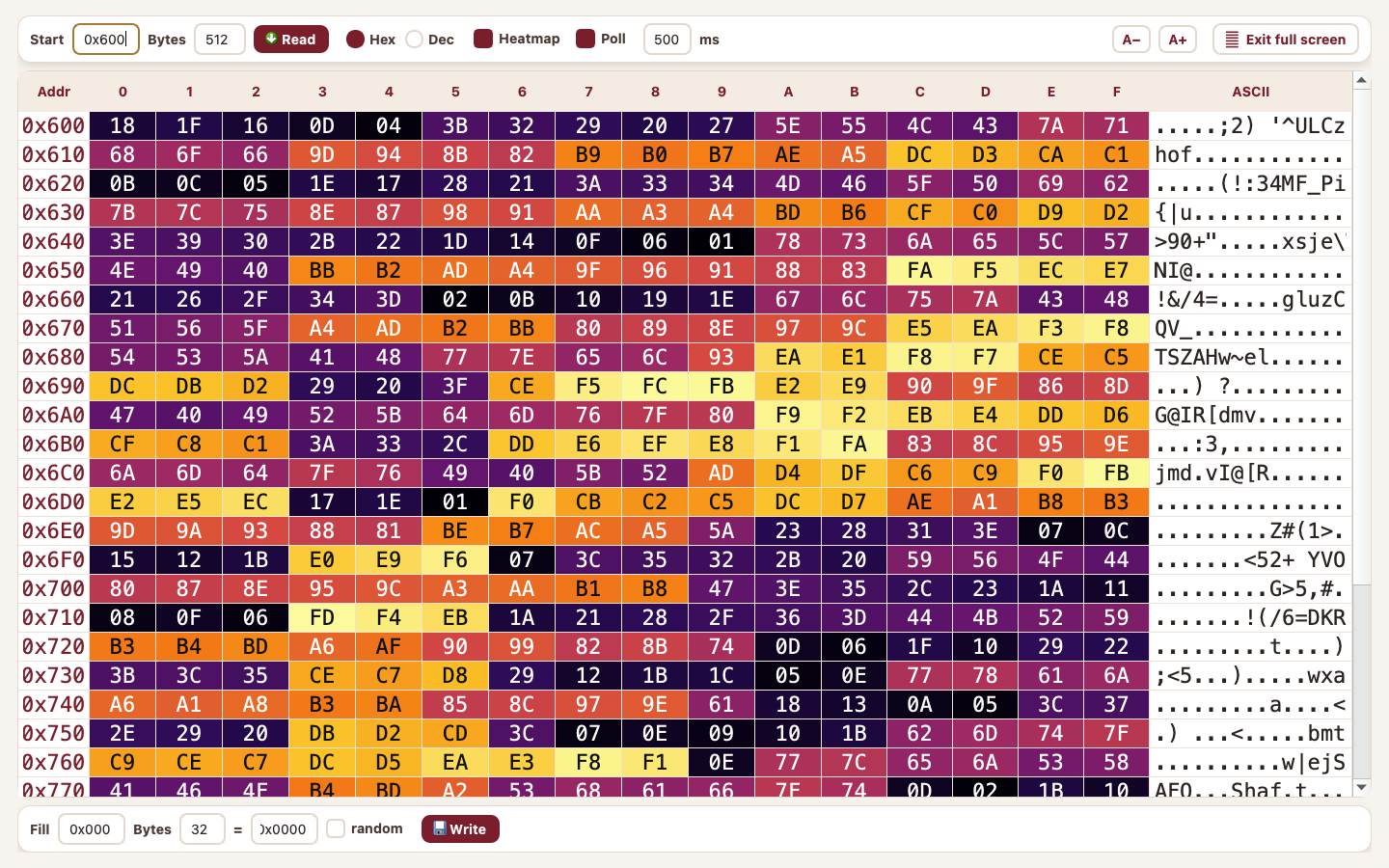Increase font size with A+ button
The height and width of the screenshot is (868, 1389).
tap(1178, 40)
